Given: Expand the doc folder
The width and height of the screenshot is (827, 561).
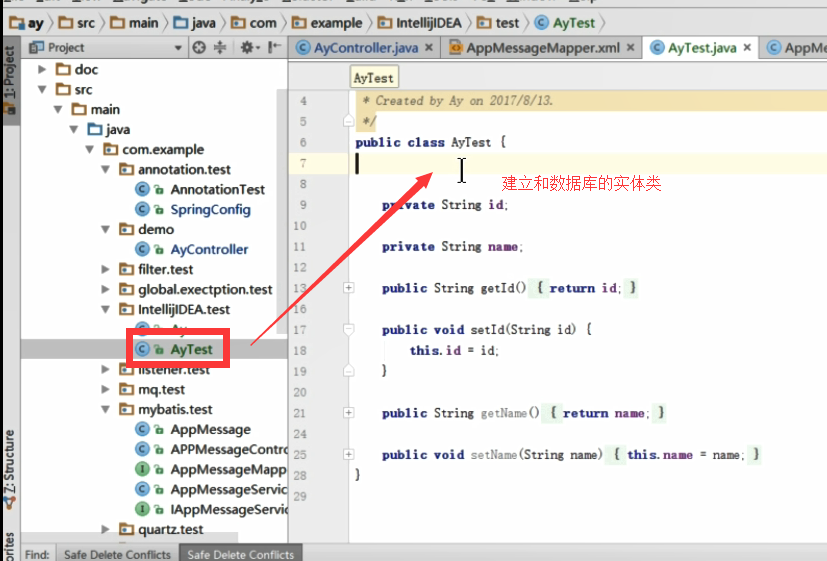Looking at the screenshot, I should tap(42, 69).
